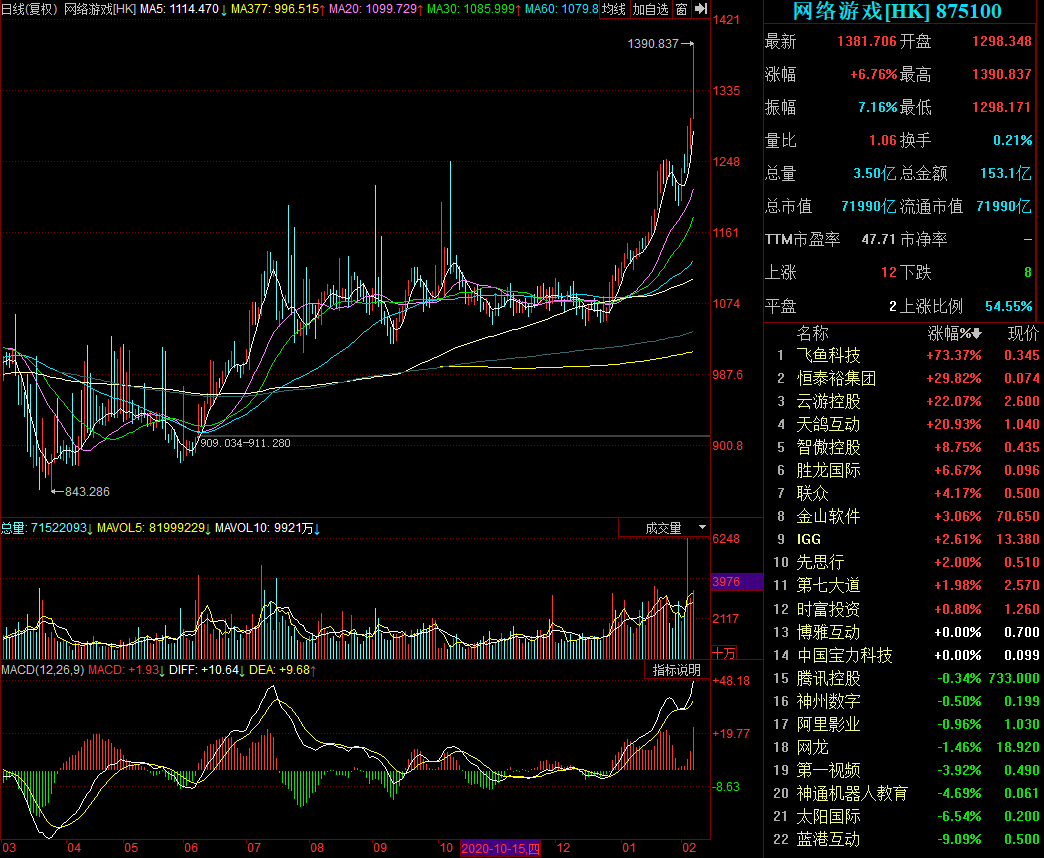Screen dimensions: 1044x858
Task: Click the DEA: +9.68 value label
Action: [x=282, y=670]
